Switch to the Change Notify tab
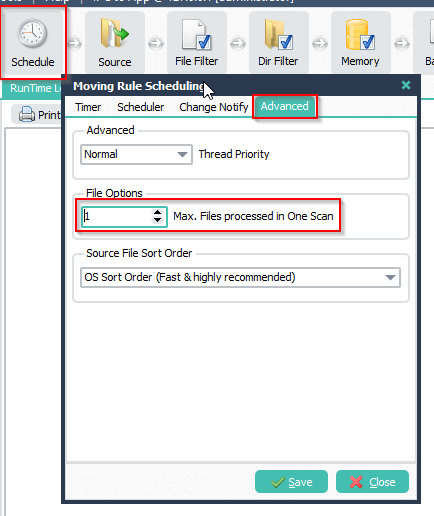Screen dimensions: 434x516 tap(214, 107)
